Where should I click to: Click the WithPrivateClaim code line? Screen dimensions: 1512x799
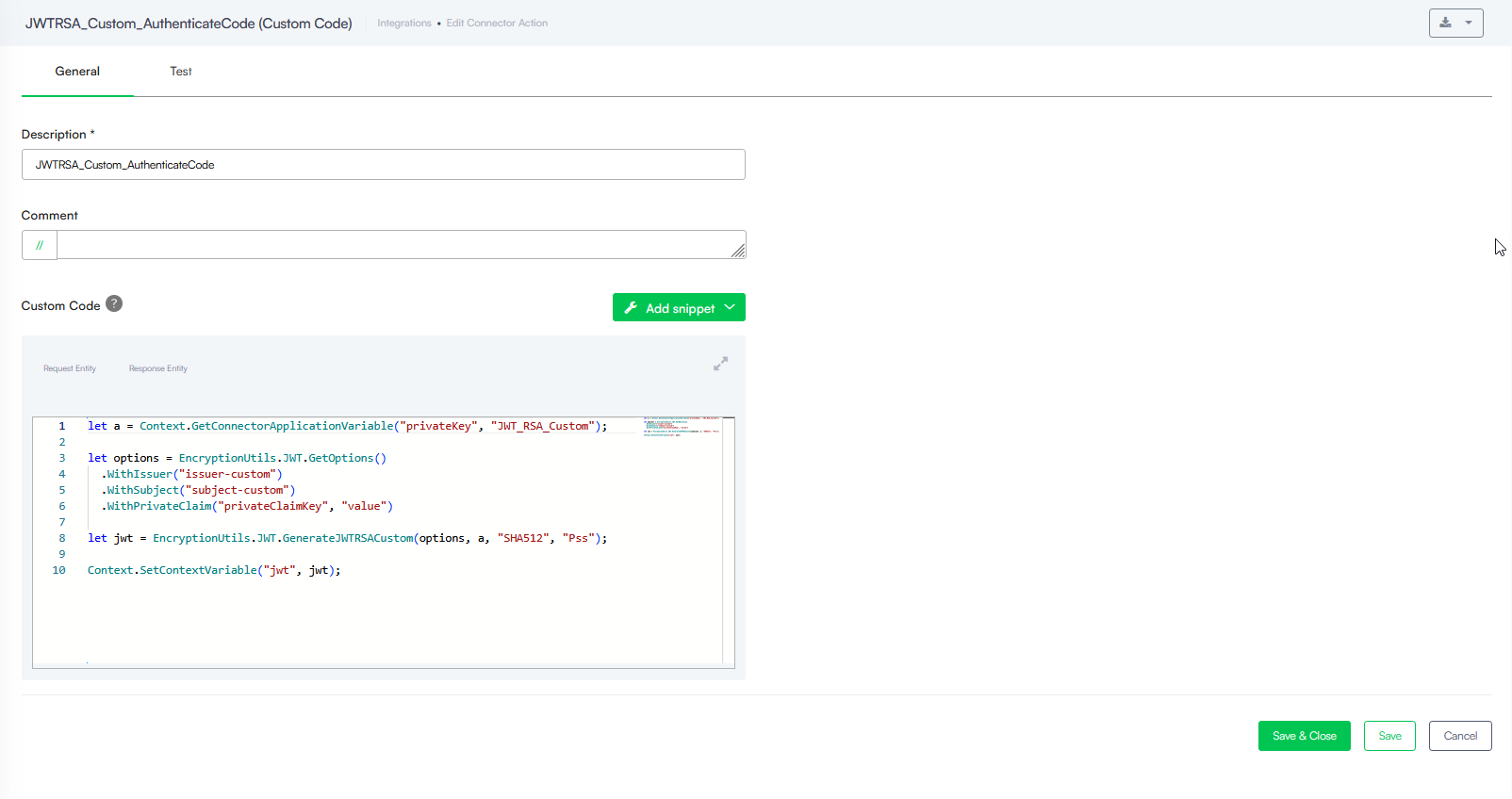pos(247,506)
